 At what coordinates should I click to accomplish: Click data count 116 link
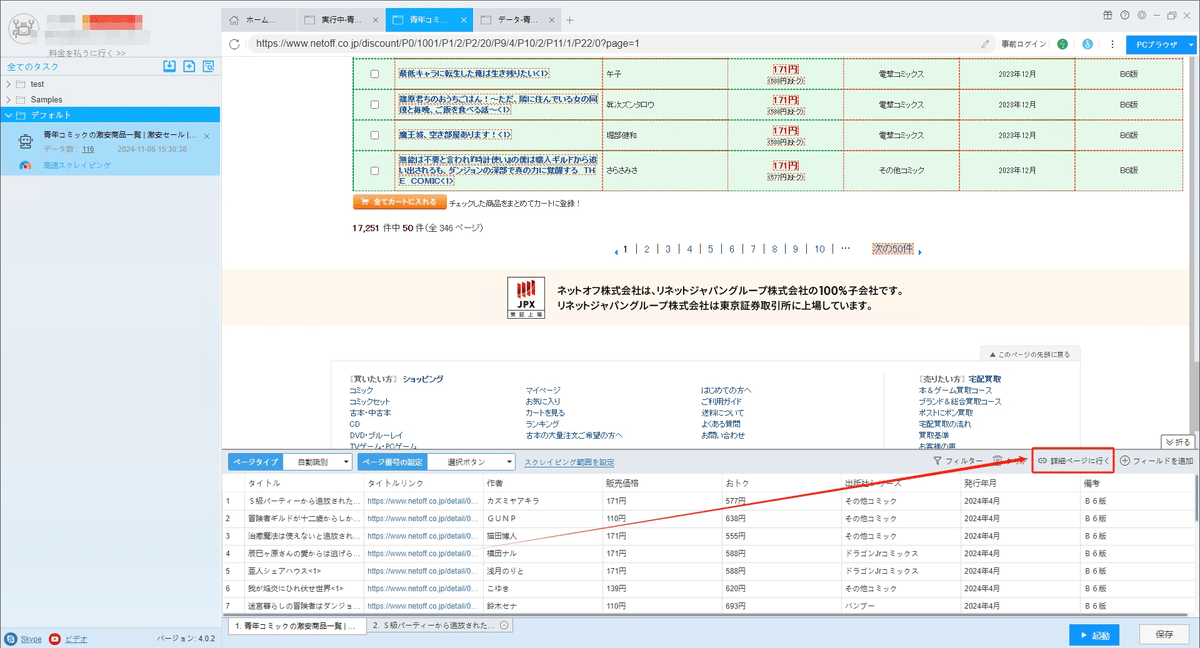[x=88, y=149]
